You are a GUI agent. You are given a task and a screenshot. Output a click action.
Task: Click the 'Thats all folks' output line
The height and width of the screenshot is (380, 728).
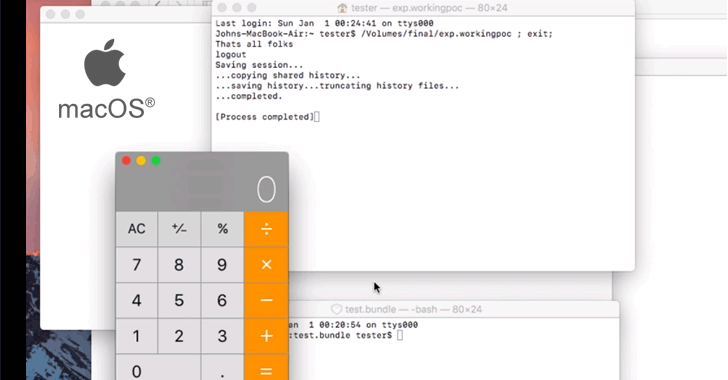tap(254, 44)
